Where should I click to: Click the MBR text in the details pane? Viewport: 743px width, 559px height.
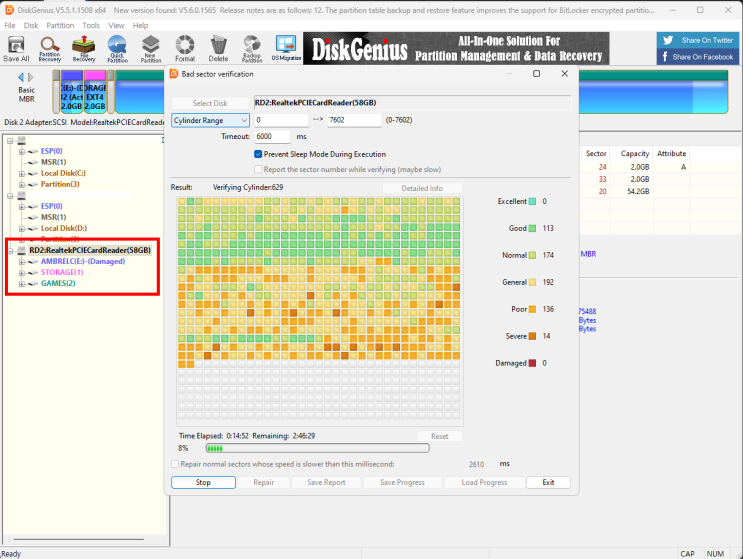click(x=588, y=254)
